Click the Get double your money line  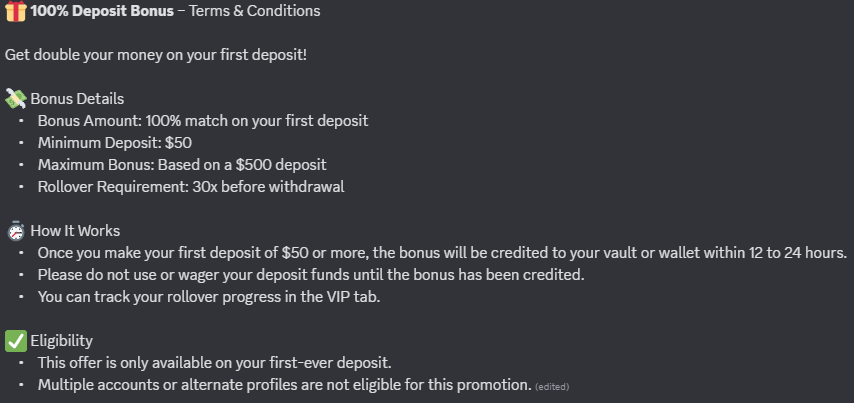click(x=156, y=55)
